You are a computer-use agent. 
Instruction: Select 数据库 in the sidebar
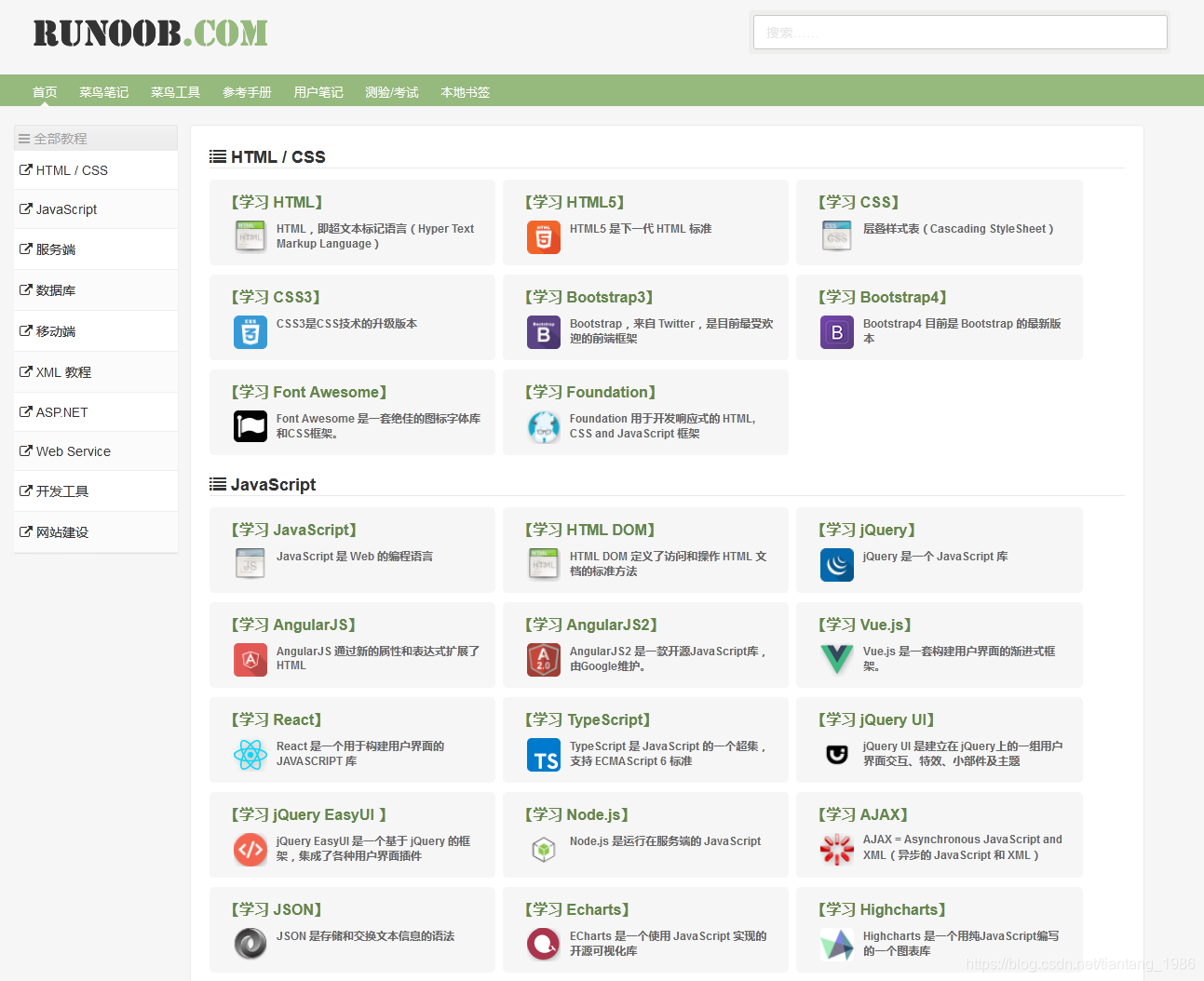(96, 290)
